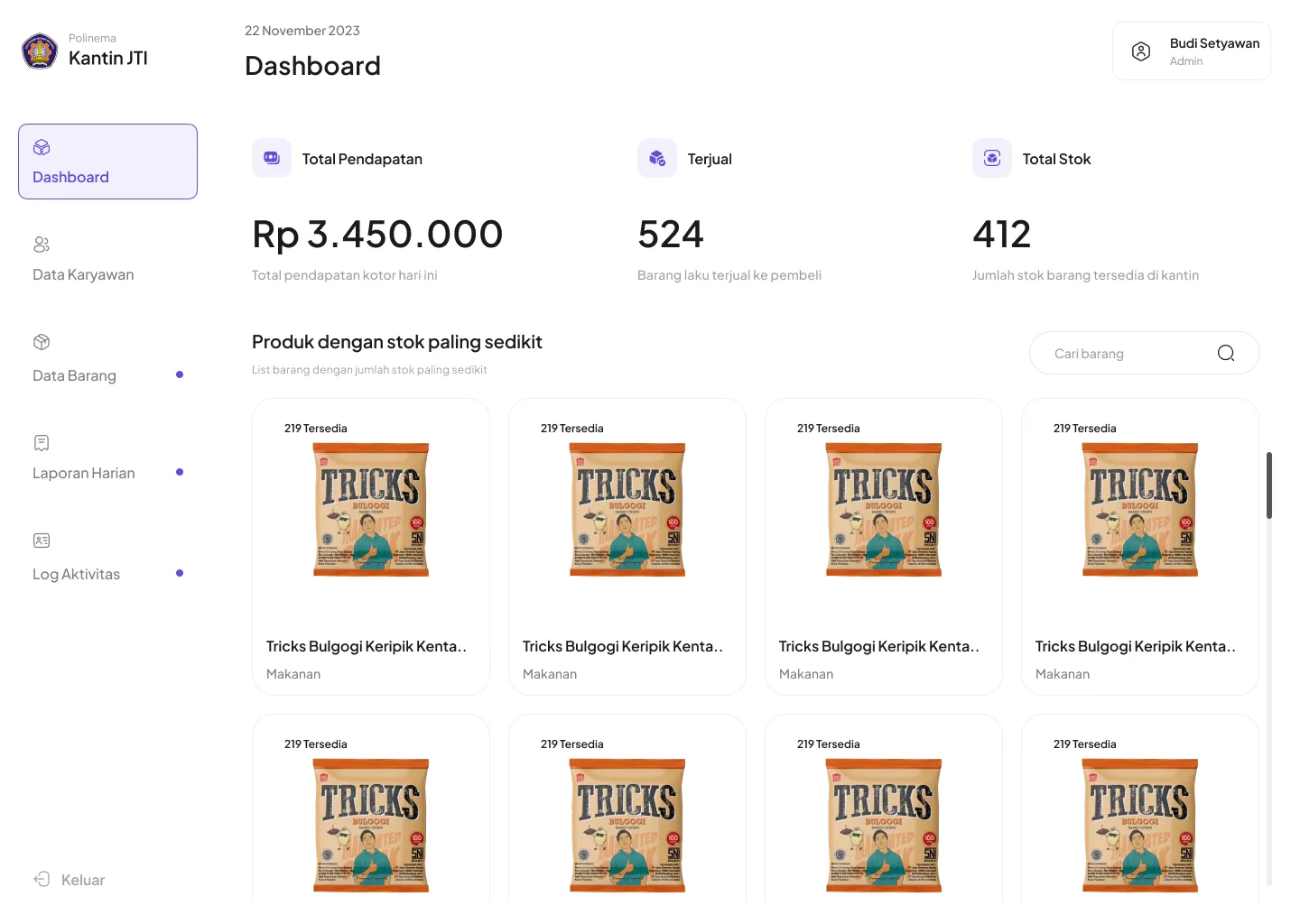1300x924 pixels.
Task: Open the Laporan Harian menu item
Action: tap(84, 473)
